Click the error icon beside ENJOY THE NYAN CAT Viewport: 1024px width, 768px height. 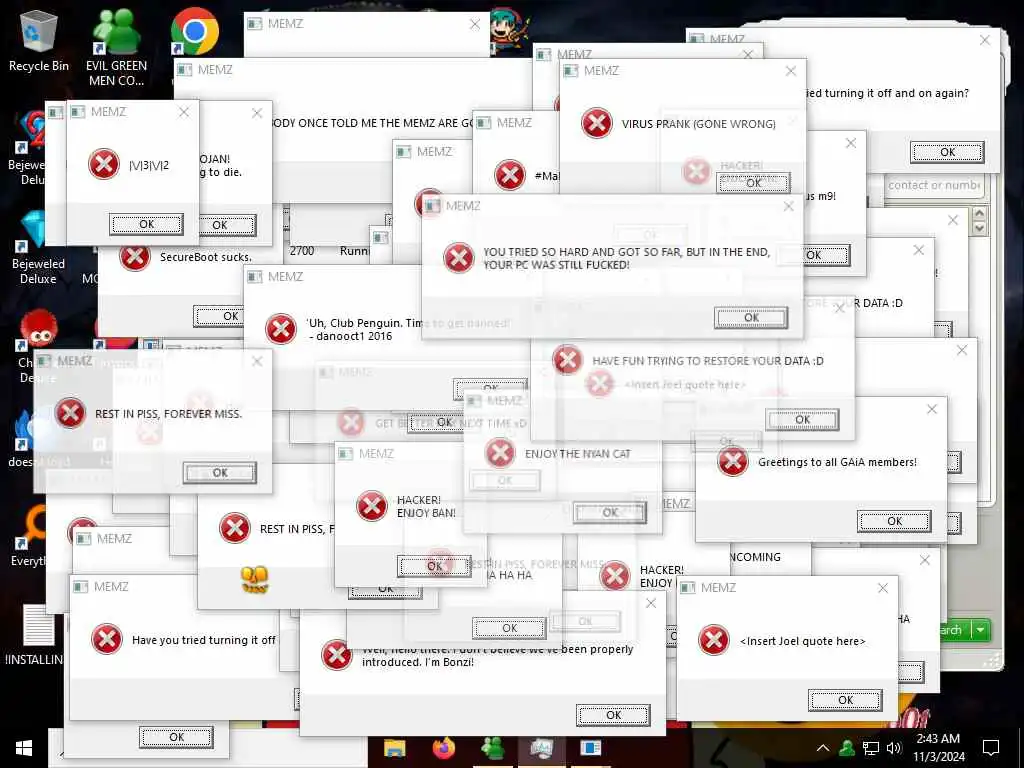[500, 453]
